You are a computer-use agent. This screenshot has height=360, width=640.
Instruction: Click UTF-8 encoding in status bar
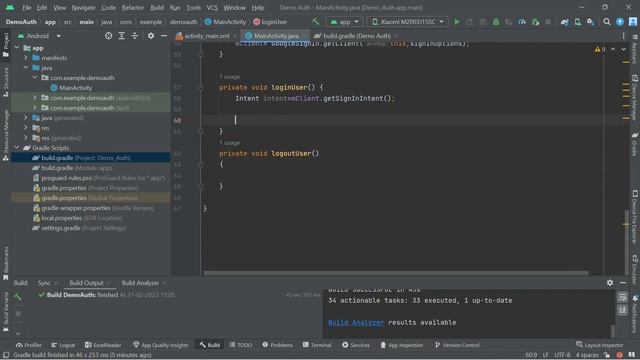pyautogui.click(x=562, y=355)
